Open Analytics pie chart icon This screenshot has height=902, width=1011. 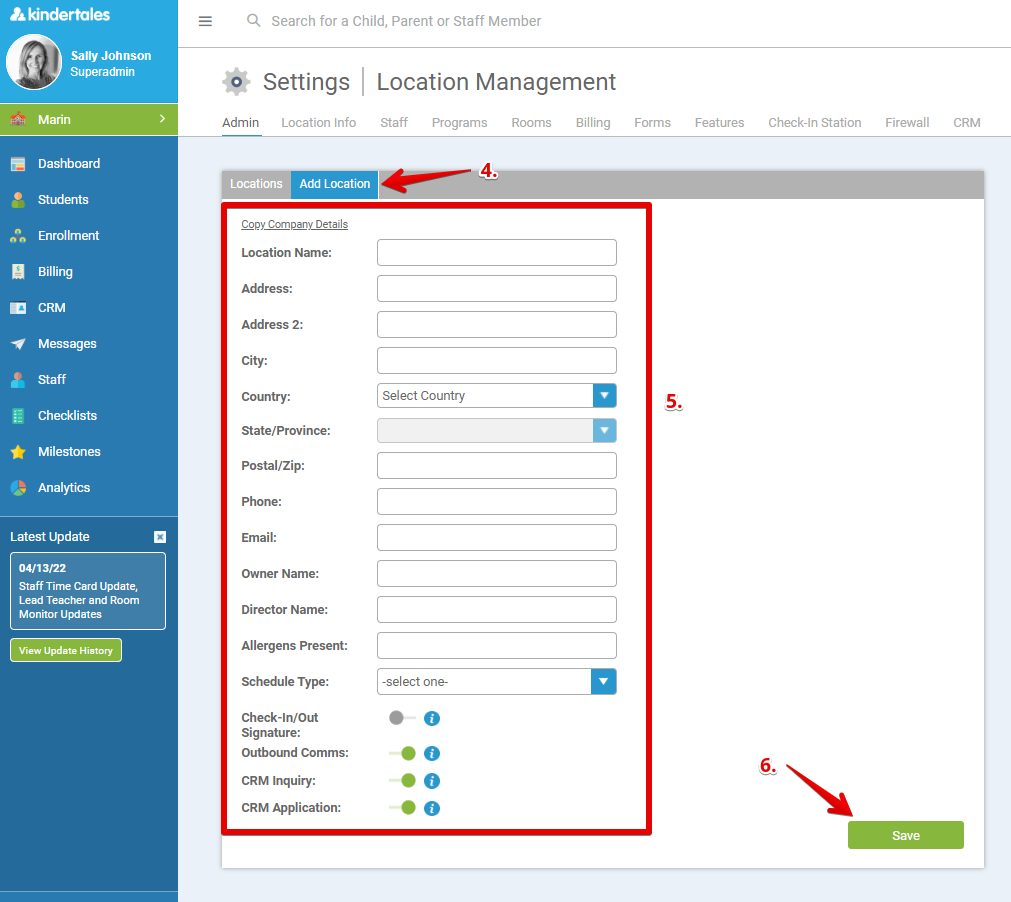(18, 488)
